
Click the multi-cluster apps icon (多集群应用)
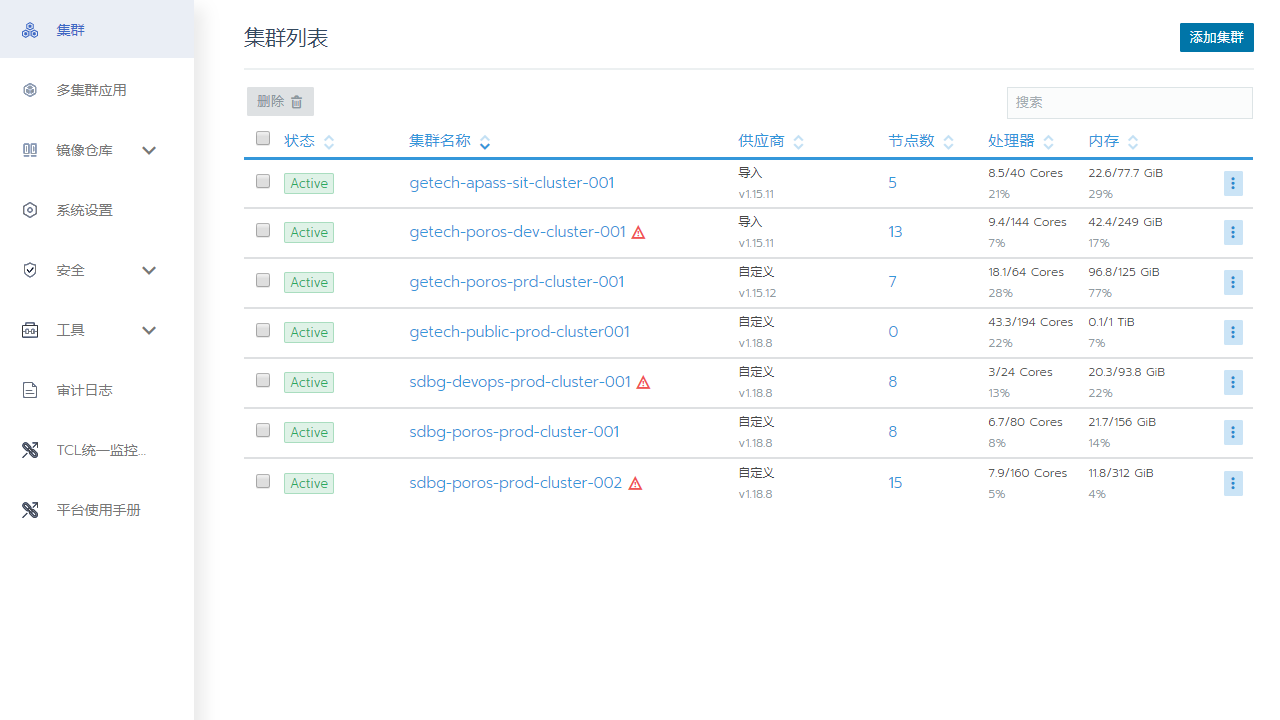pyautogui.click(x=30, y=90)
